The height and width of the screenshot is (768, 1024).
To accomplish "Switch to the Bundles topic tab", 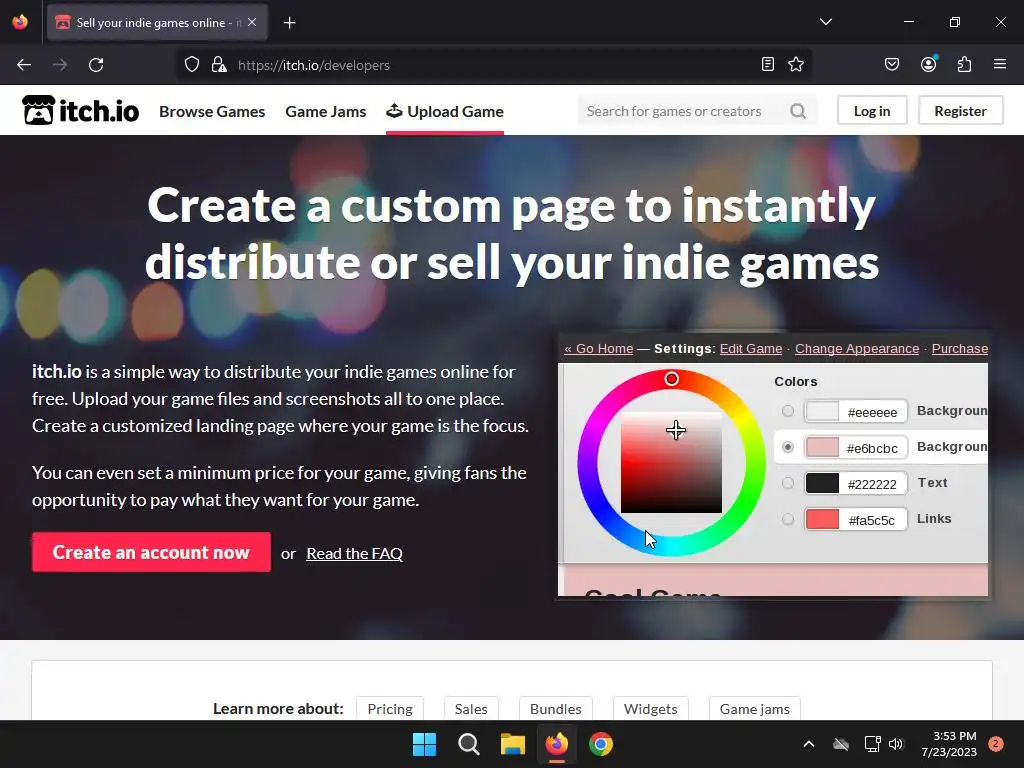I will click(x=556, y=709).
